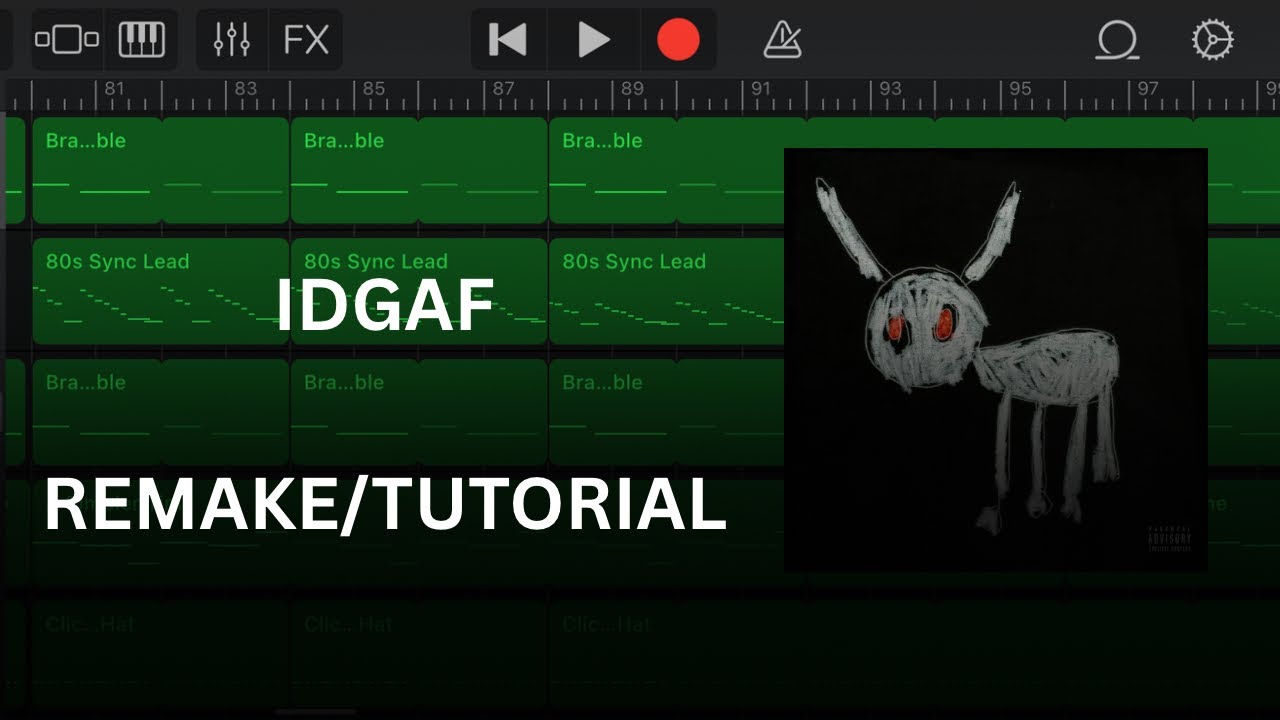
Task: Start playback with the Play button
Action: tap(594, 40)
